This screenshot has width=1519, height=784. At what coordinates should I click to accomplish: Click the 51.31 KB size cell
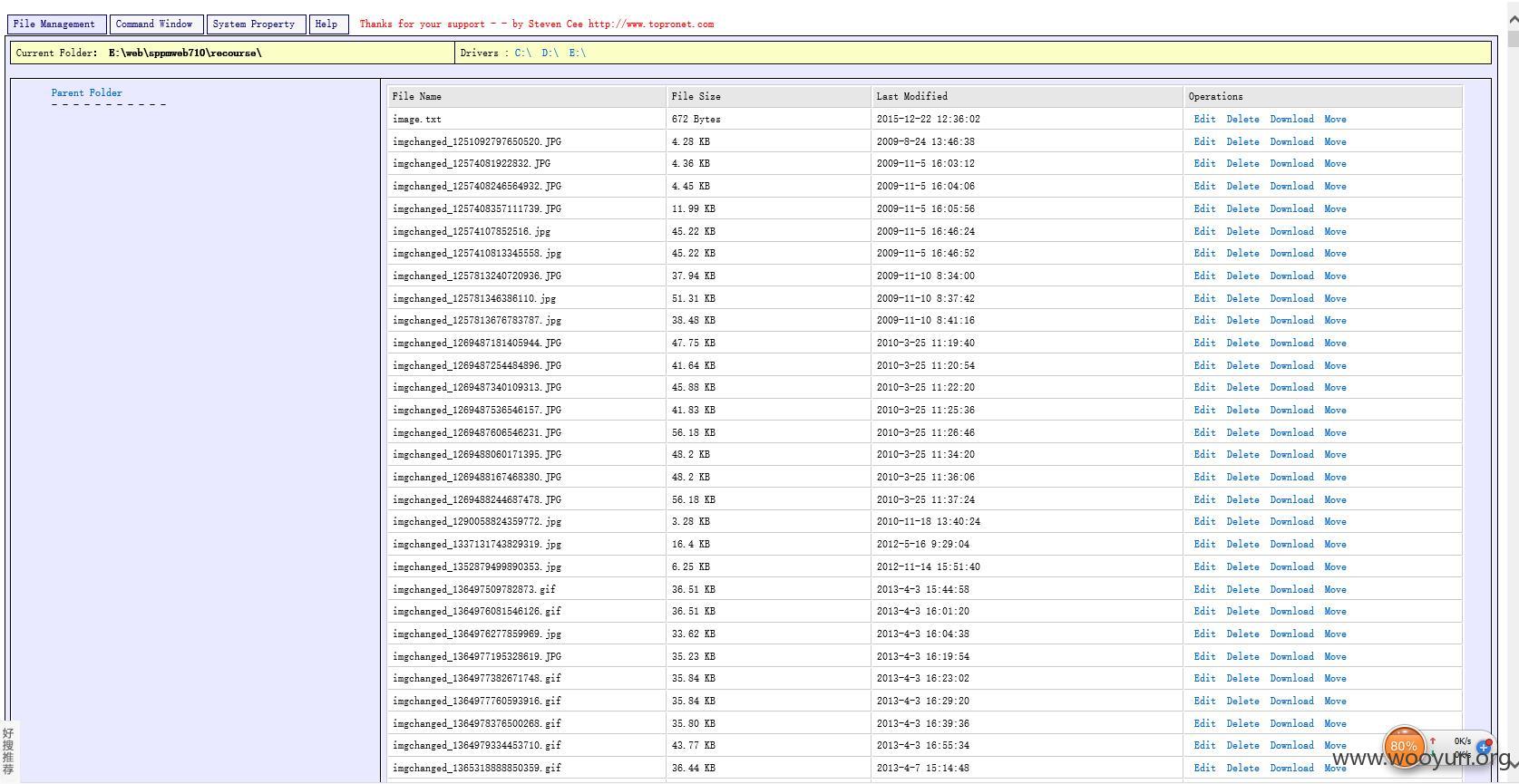click(694, 298)
